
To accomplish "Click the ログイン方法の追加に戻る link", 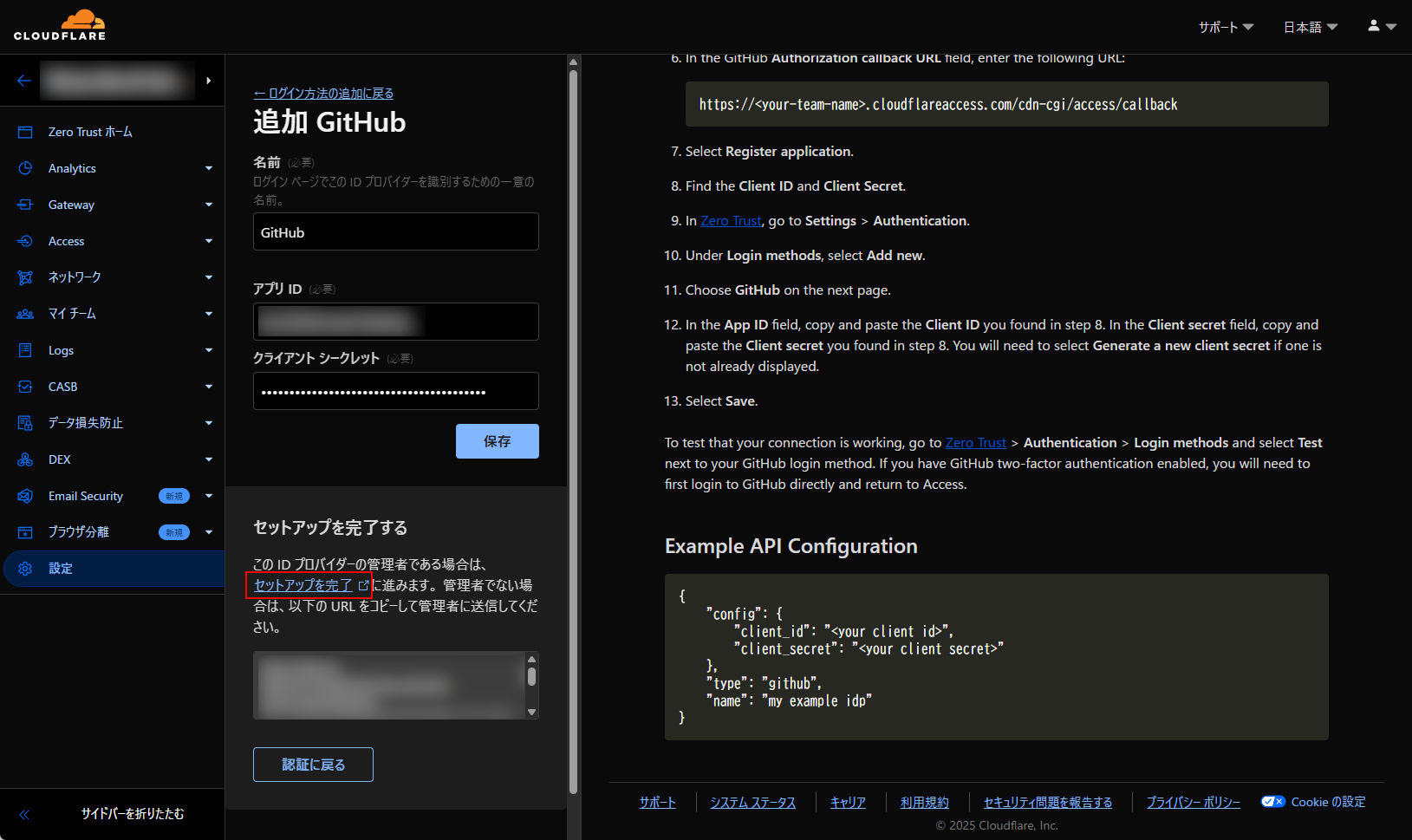I will point(323,94).
